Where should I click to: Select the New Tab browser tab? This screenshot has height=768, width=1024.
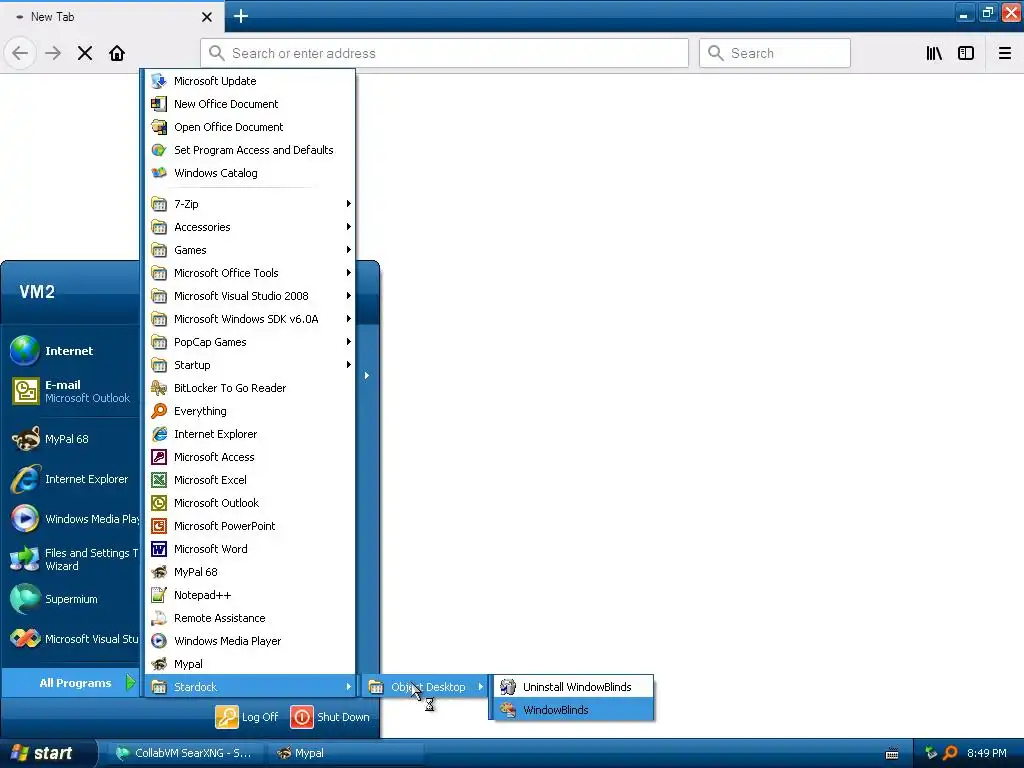point(111,17)
